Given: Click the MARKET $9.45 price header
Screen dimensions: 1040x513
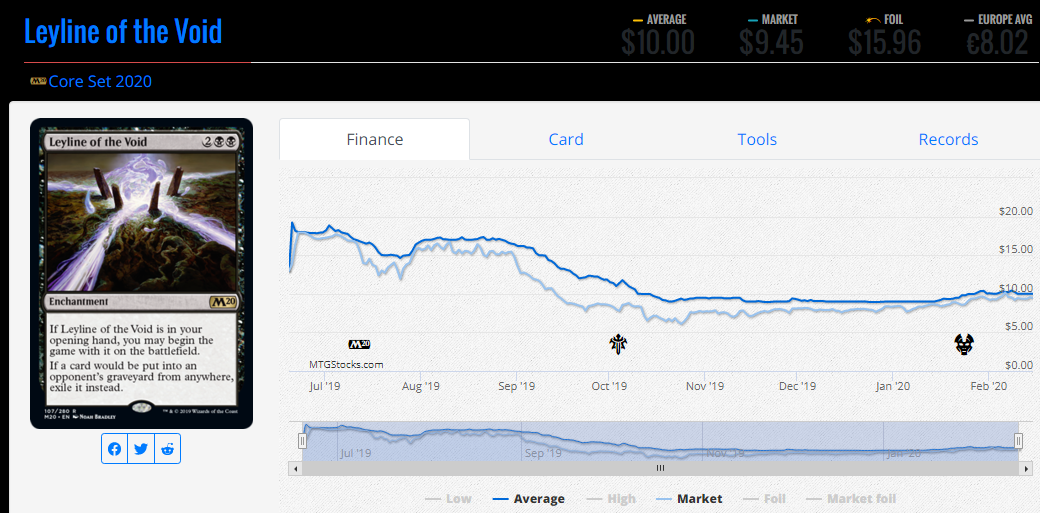Looking at the screenshot, I should click(x=771, y=35).
